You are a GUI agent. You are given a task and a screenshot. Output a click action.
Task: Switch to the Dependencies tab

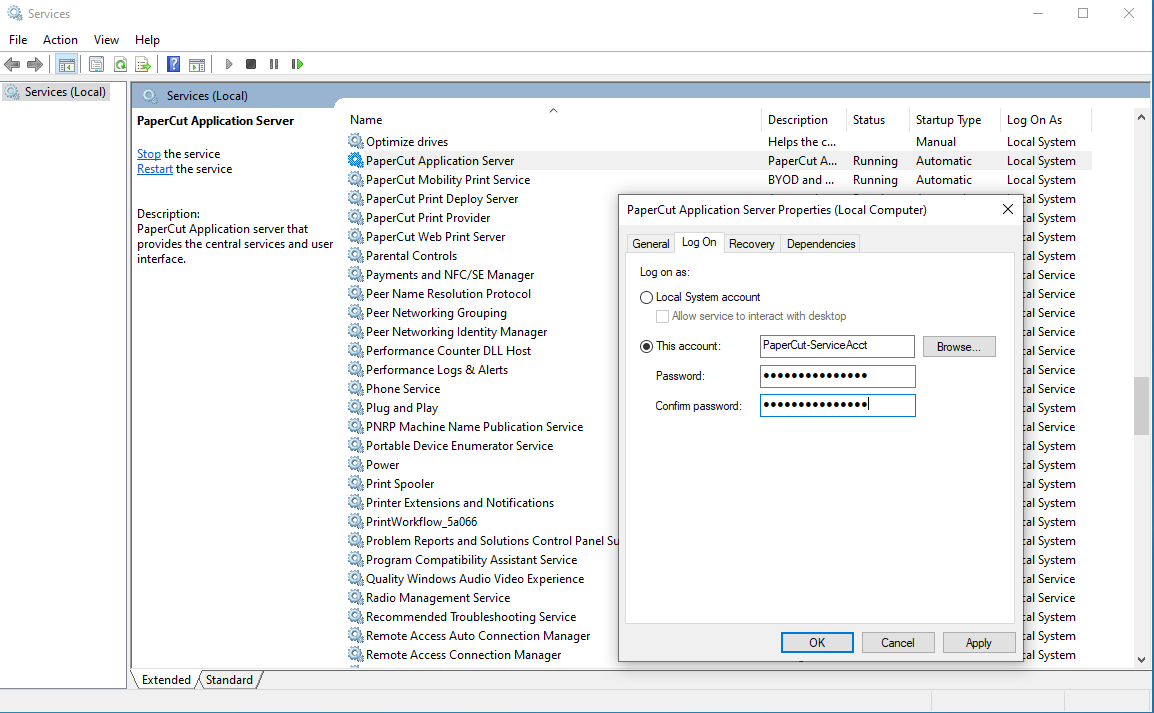(821, 244)
